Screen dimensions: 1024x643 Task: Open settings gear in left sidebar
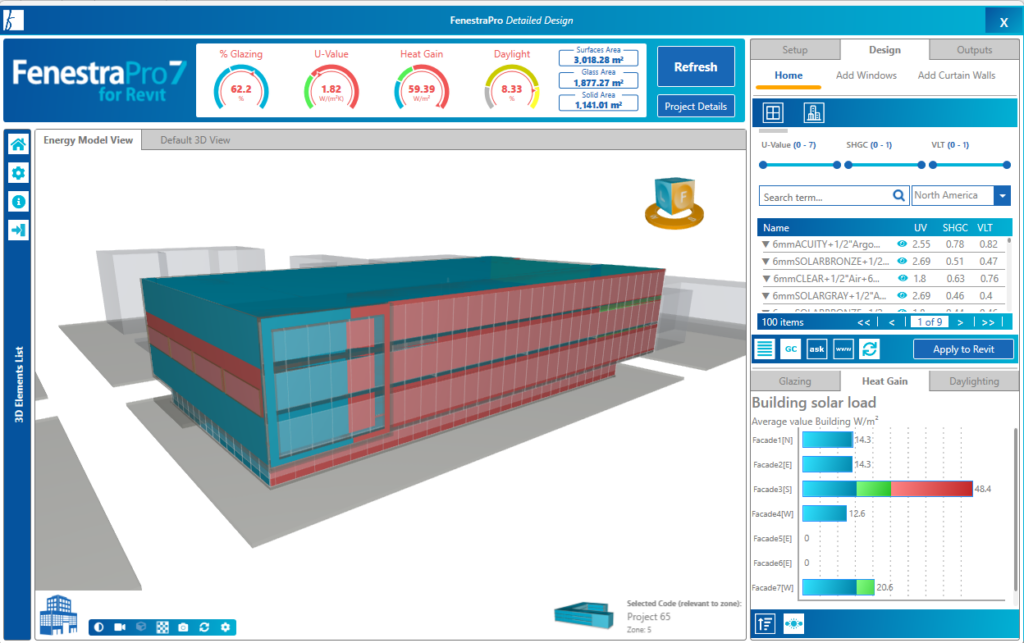pyautogui.click(x=18, y=173)
